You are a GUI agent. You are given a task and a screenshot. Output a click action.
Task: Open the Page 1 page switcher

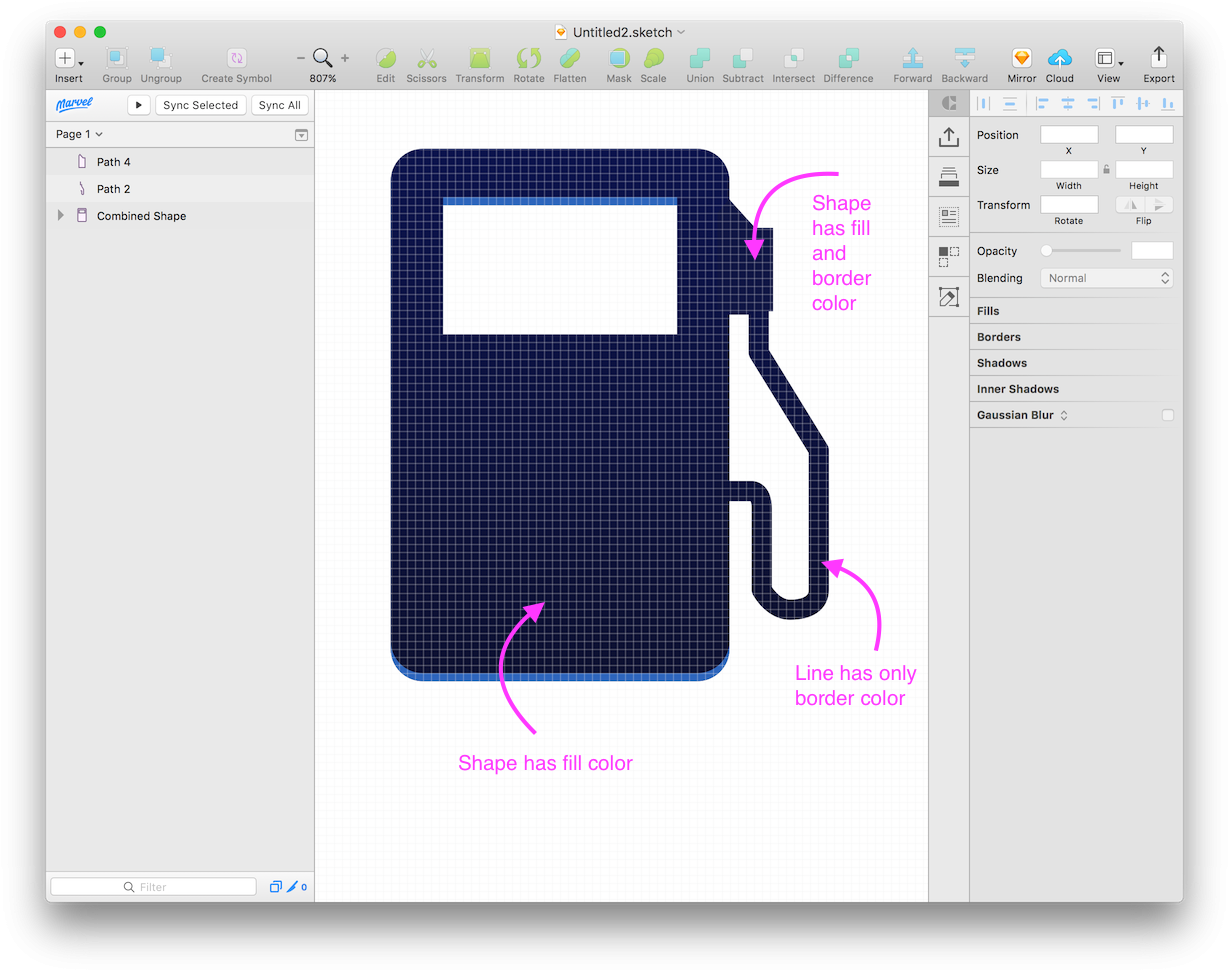point(78,133)
